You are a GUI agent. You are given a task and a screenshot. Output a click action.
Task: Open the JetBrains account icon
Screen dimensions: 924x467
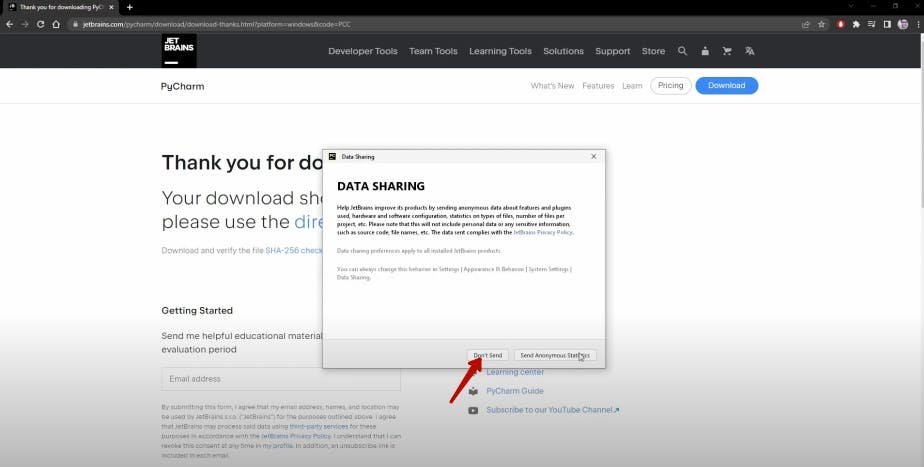(x=705, y=51)
